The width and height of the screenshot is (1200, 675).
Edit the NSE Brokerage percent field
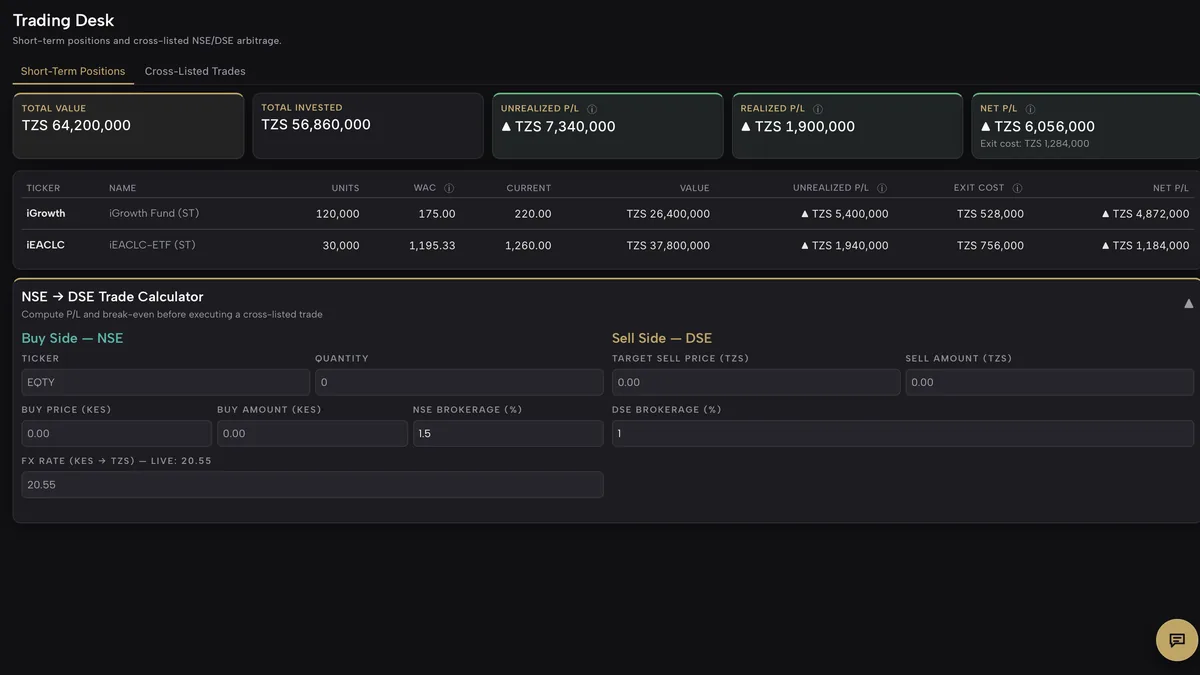coord(508,433)
